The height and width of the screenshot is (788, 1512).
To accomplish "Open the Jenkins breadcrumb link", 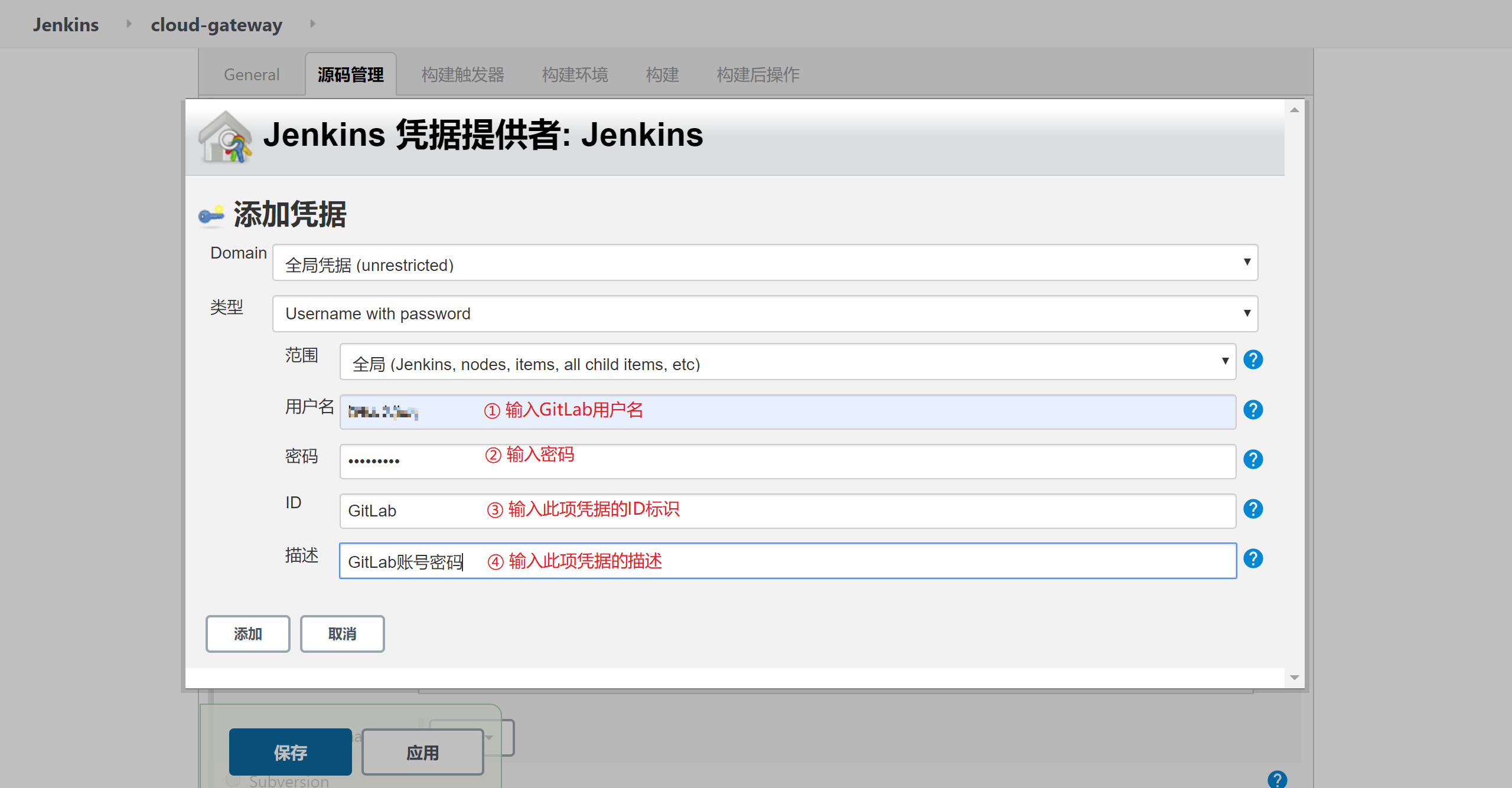I will pos(66,24).
